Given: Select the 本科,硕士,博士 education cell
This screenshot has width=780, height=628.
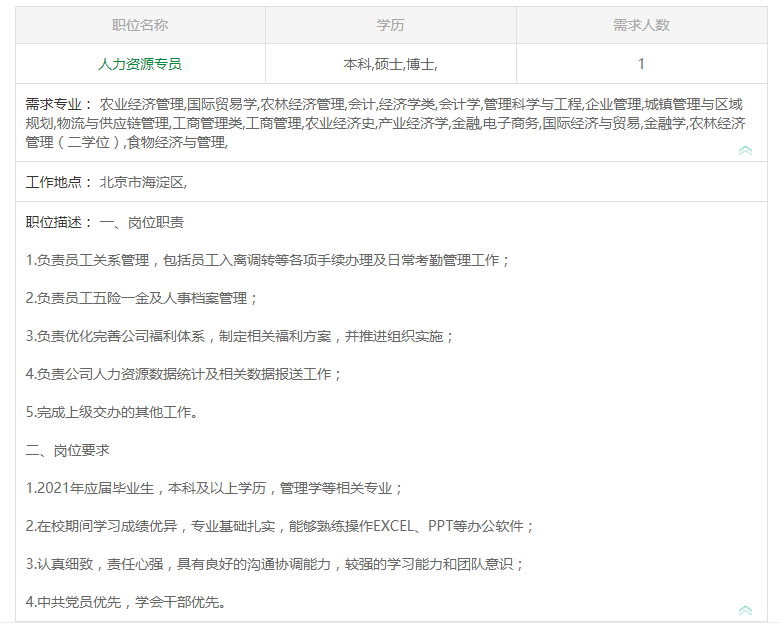Looking at the screenshot, I should (390, 64).
